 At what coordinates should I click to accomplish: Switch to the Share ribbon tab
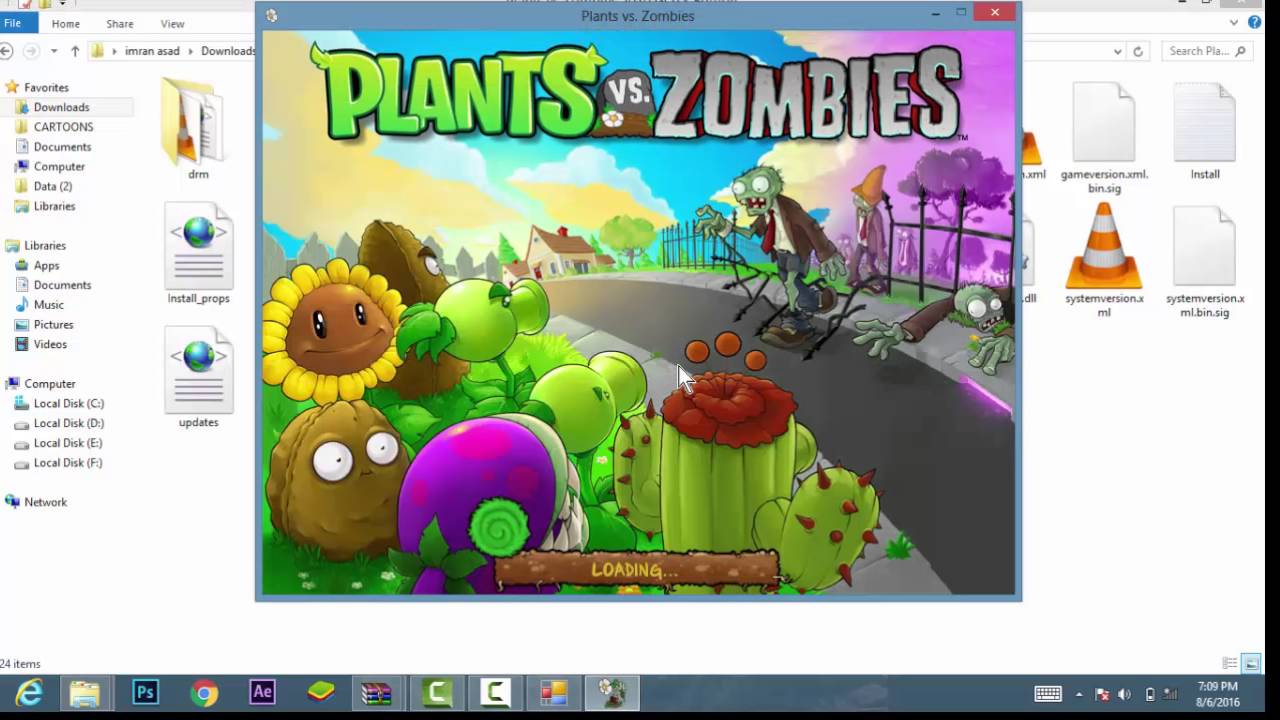click(x=120, y=23)
